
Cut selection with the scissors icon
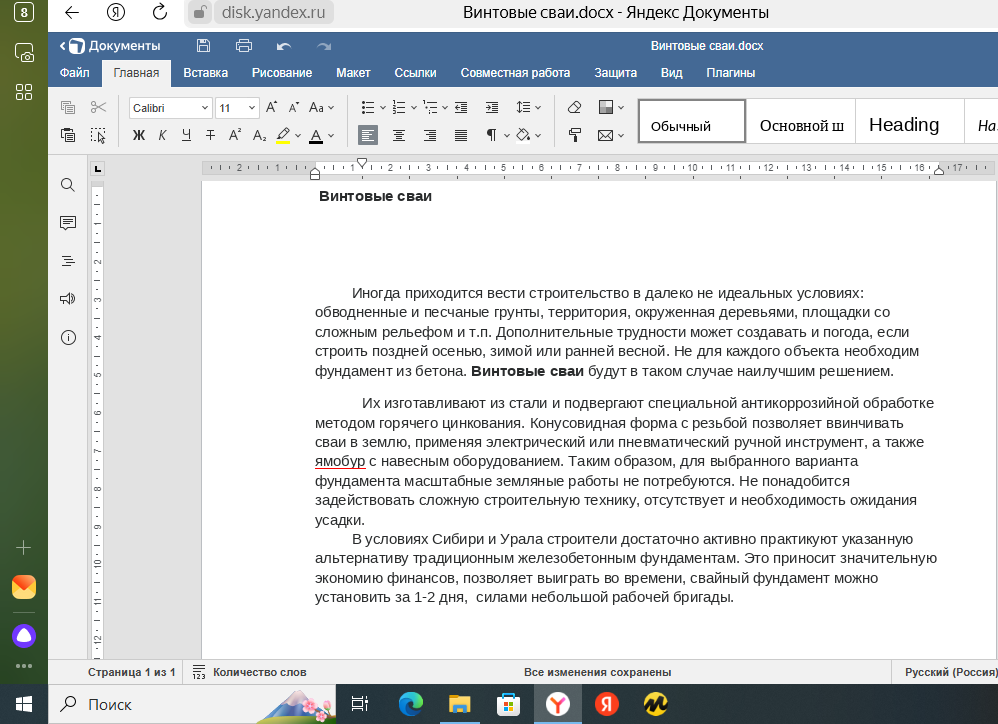pos(98,108)
